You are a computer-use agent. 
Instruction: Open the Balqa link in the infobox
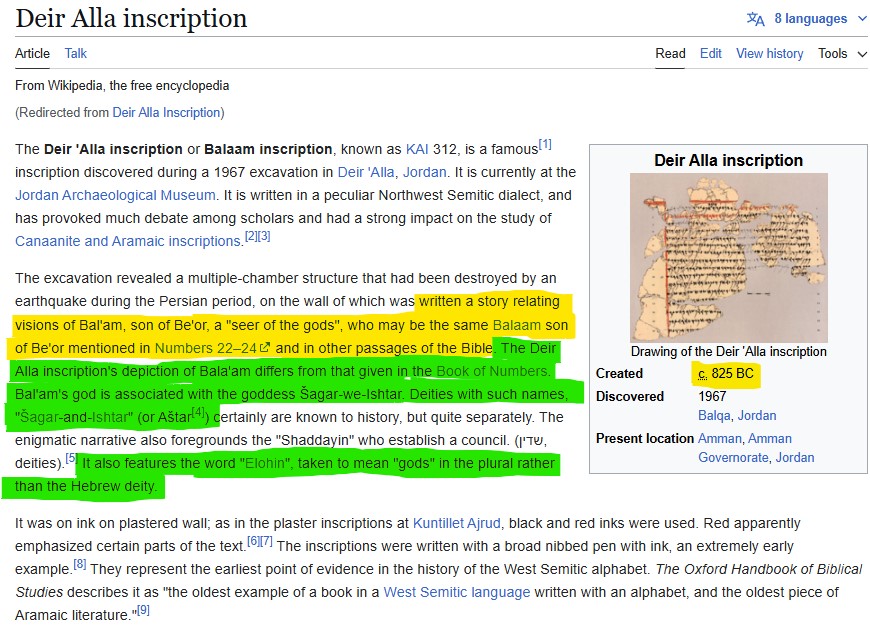click(x=714, y=416)
